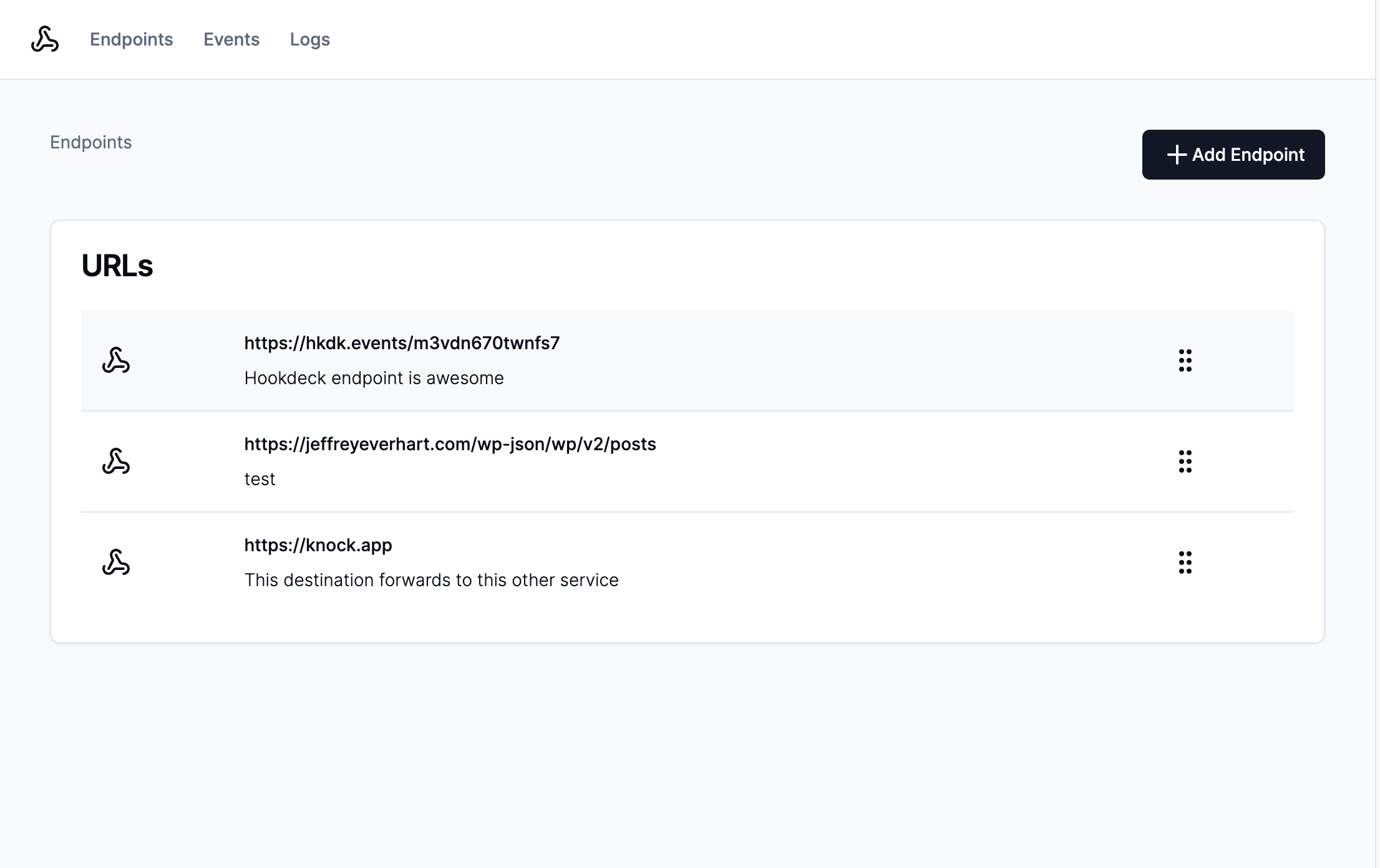The width and height of the screenshot is (1380, 868).
Task: Open options menu for knock.app endpoint
Action: [1185, 562]
